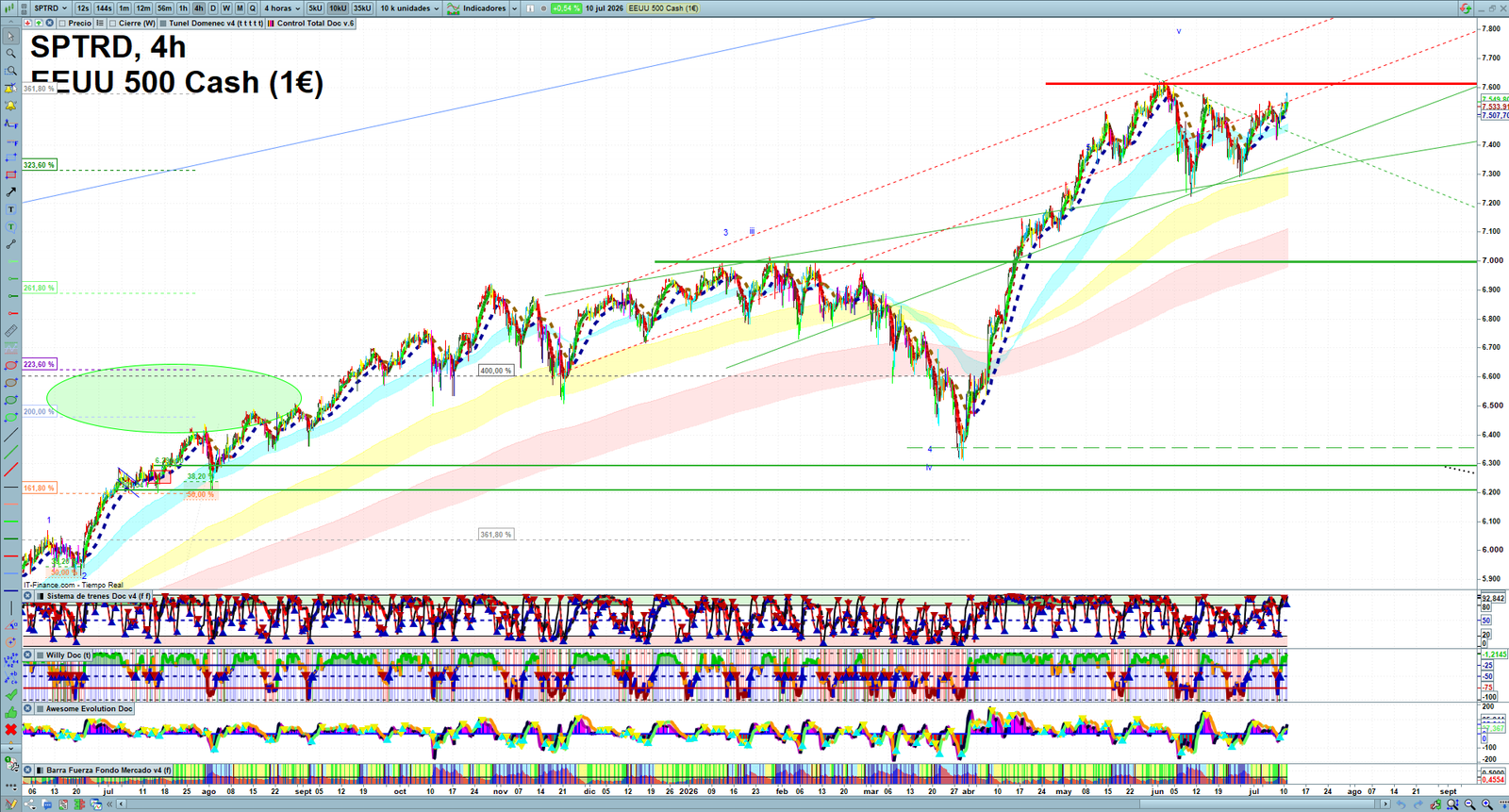Select the 4h timeframe button
Viewport: 1509px width, 812px height.
[x=199, y=8]
